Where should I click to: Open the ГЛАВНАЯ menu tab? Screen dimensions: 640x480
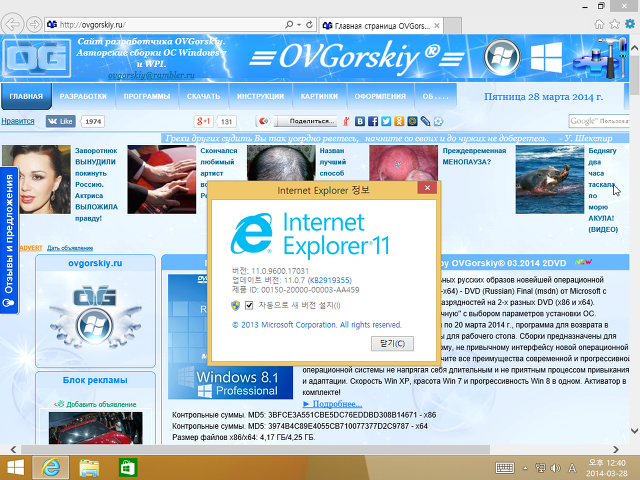26,96
